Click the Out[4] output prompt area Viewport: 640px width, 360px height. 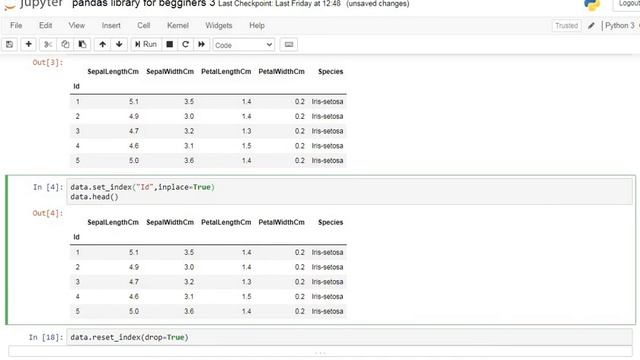(48, 213)
